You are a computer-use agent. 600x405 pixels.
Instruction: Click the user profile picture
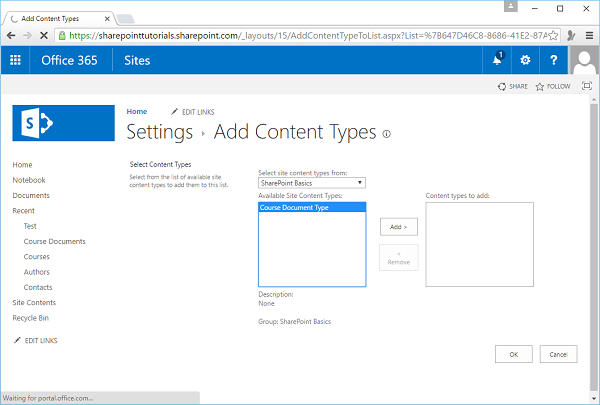click(584, 60)
